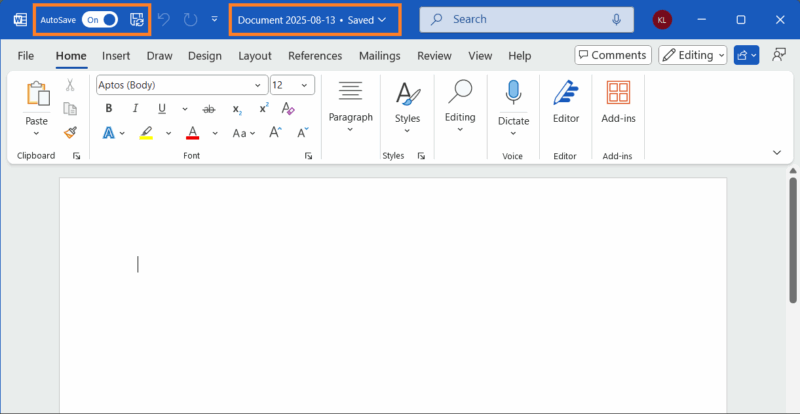This screenshot has height=414, width=800.
Task: Open the Editing mode dropdown
Action: tap(692, 55)
